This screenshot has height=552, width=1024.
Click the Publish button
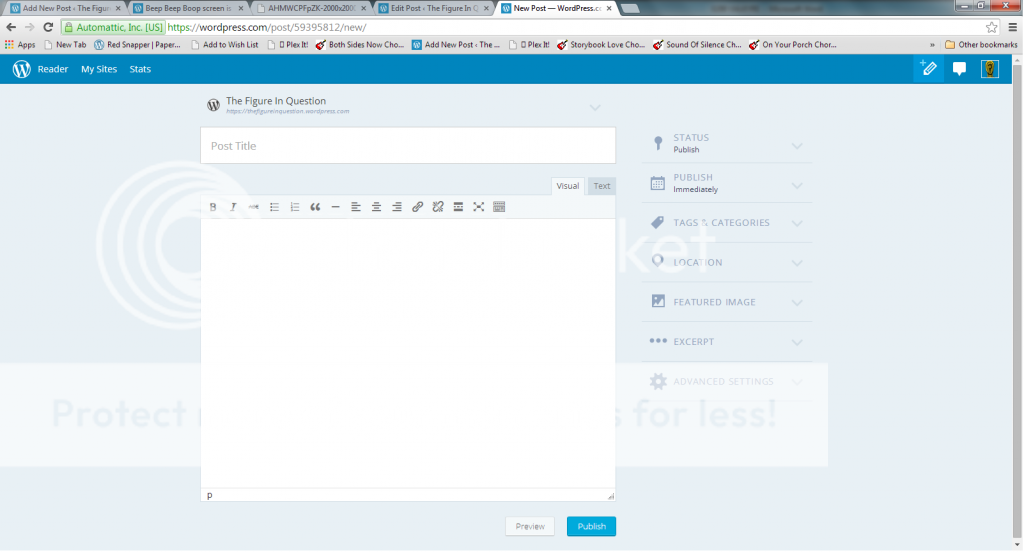(591, 526)
